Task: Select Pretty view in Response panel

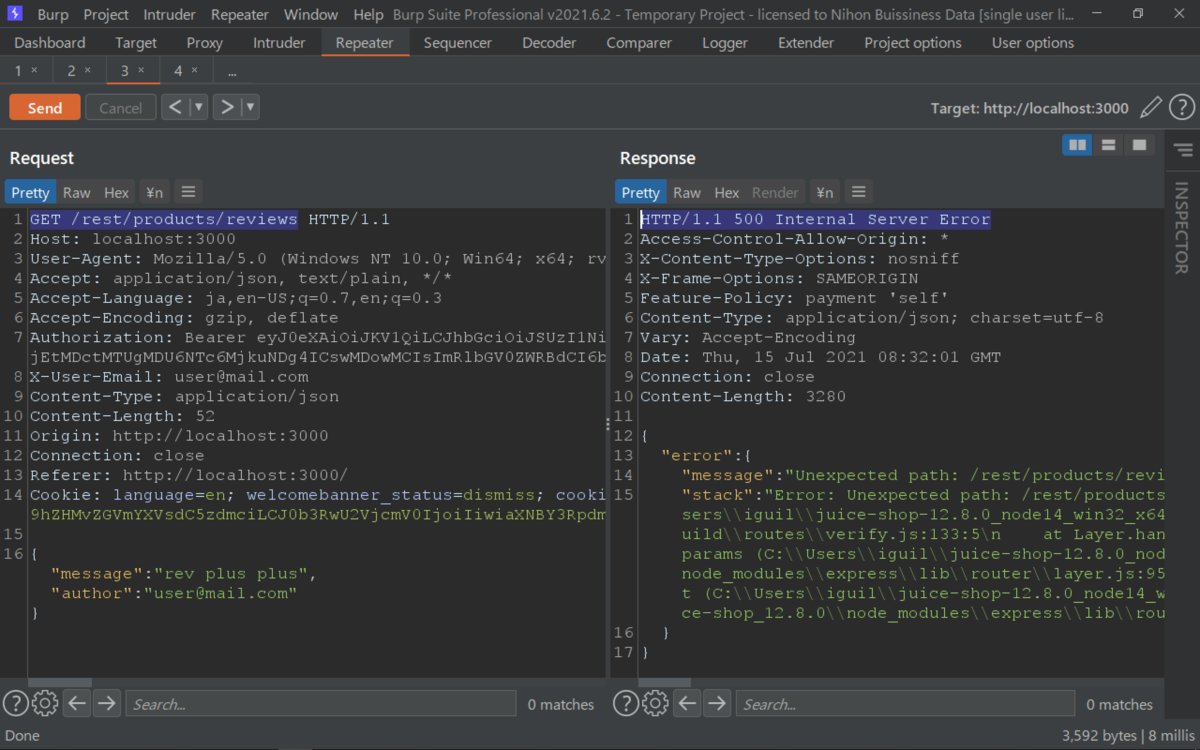Action: 640,192
